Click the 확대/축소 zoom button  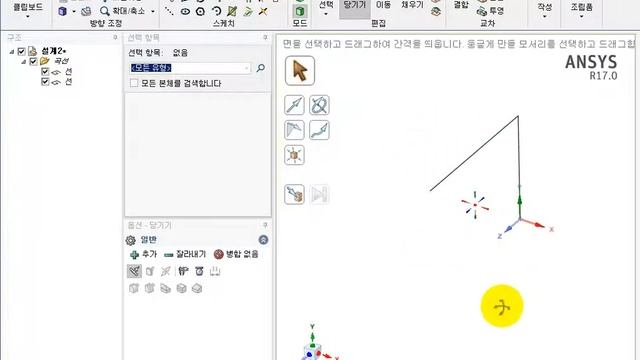(122, 11)
